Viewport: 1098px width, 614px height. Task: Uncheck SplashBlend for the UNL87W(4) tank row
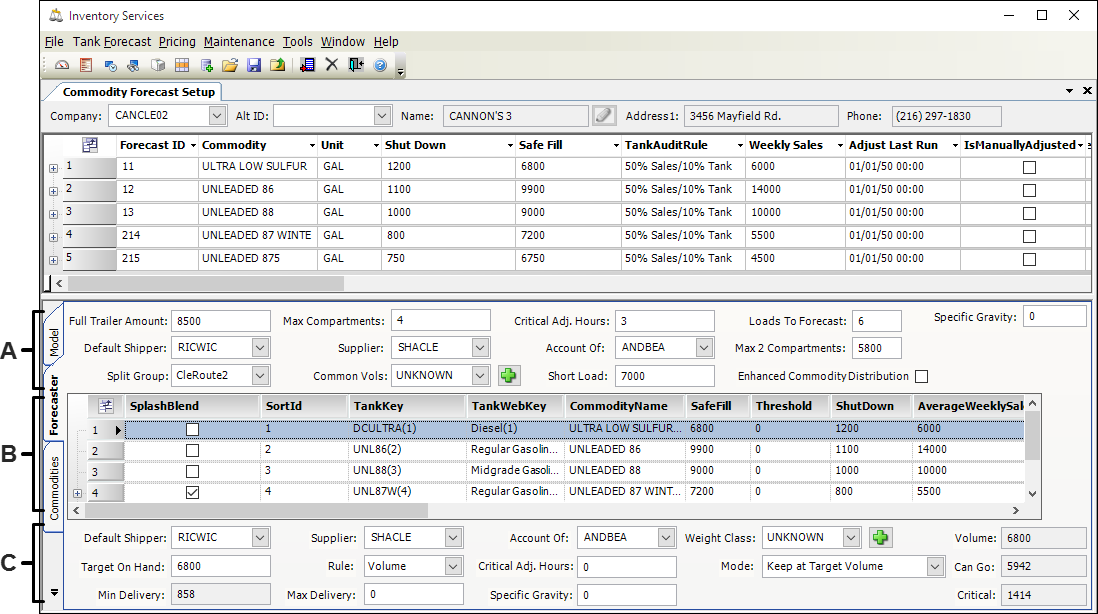(x=192, y=492)
